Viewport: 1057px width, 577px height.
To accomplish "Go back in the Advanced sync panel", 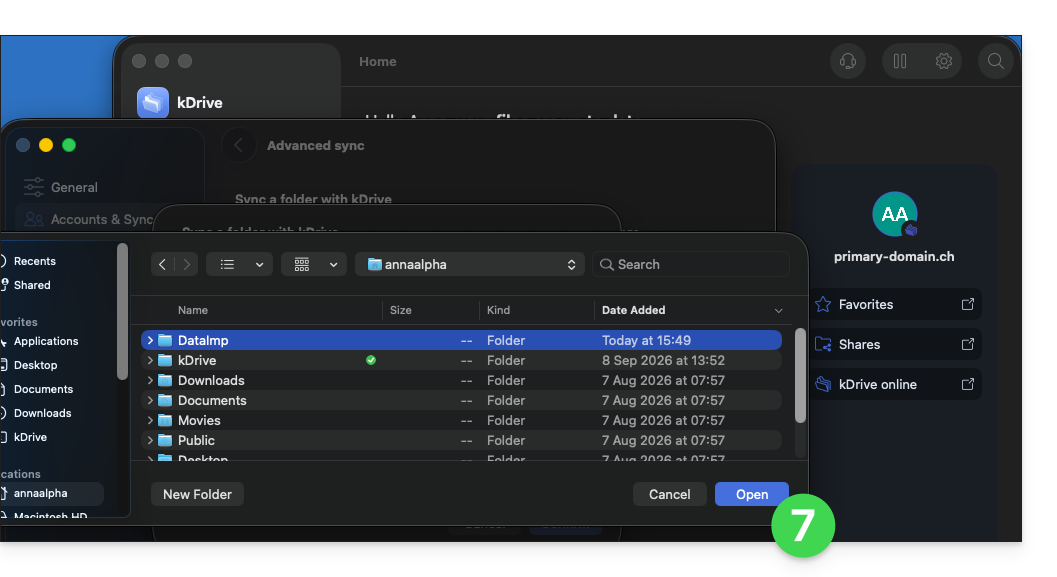I will point(239,145).
